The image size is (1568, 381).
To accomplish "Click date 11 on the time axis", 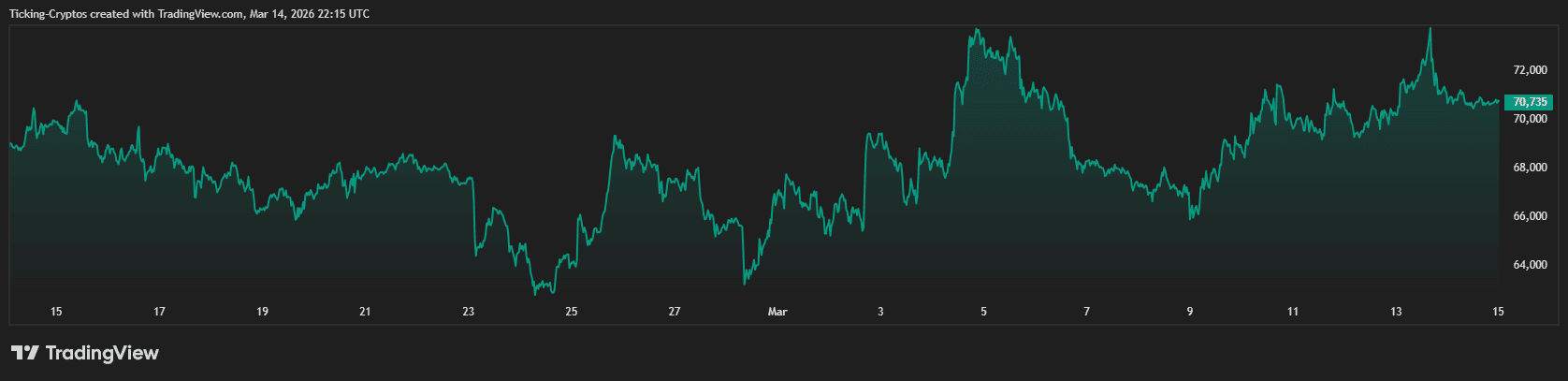I will pyautogui.click(x=1293, y=312).
